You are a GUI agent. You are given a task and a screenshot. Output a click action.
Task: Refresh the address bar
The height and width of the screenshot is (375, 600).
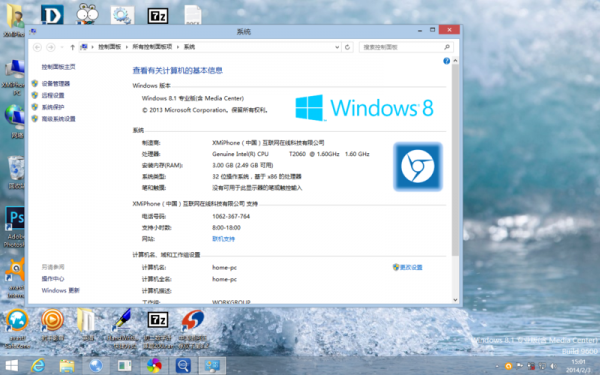coord(347,47)
